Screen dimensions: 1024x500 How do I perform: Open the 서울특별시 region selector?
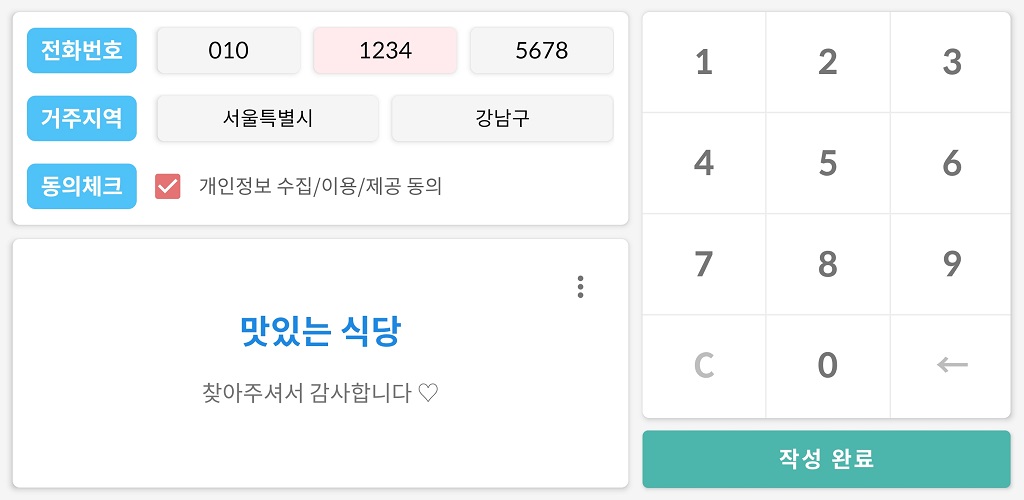click(268, 118)
